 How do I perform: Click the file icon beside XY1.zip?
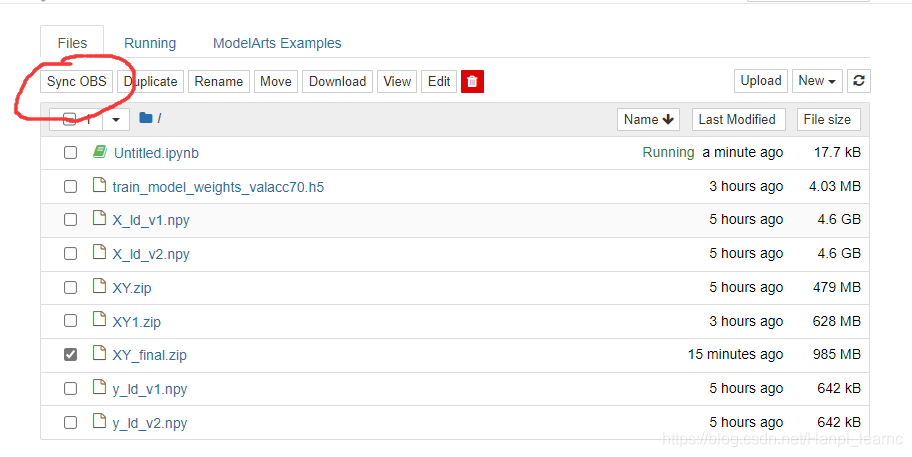pyautogui.click(x=99, y=320)
